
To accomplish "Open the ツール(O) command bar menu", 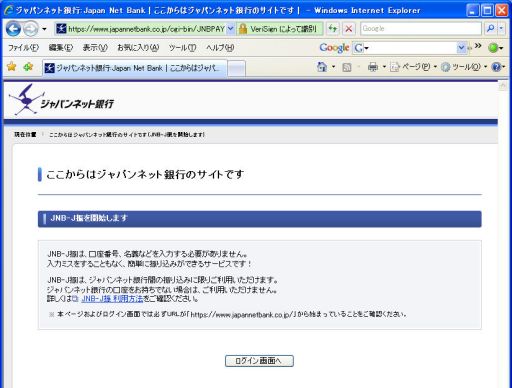I will point(464,67).
